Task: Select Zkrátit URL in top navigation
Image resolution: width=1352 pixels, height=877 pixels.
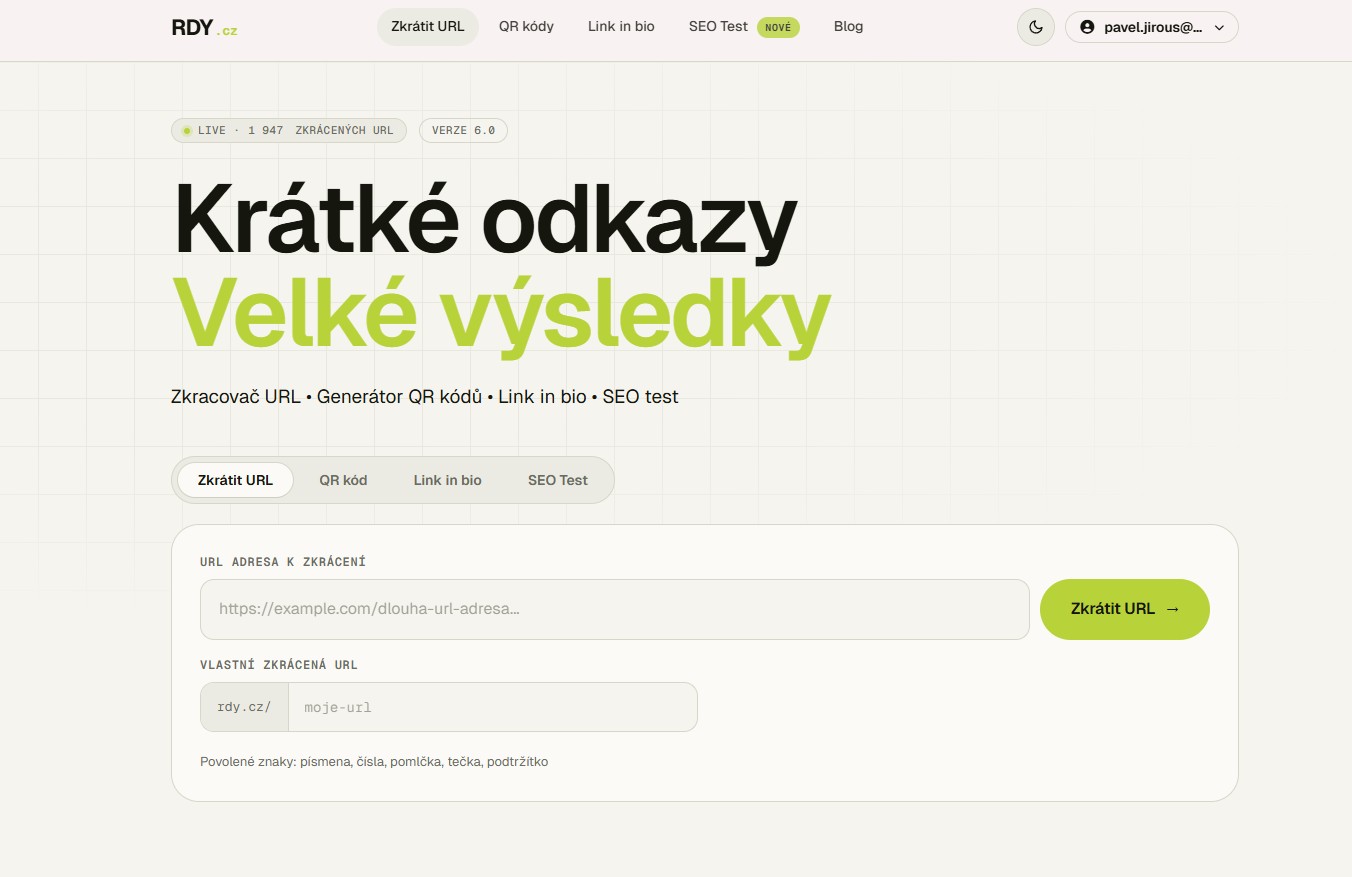Action: click(x=428, y=27)
